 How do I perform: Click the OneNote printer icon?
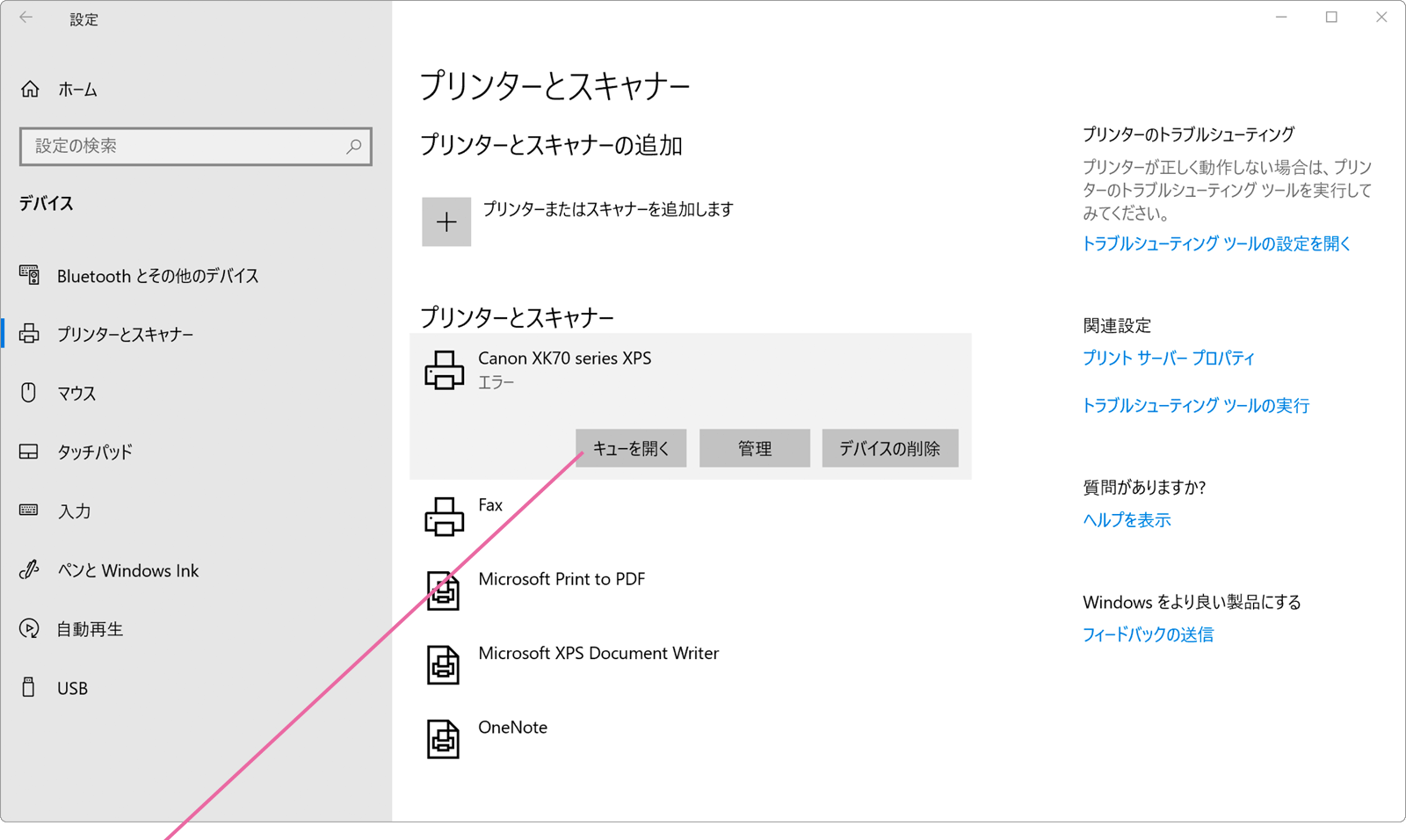(x=443, y=738)
